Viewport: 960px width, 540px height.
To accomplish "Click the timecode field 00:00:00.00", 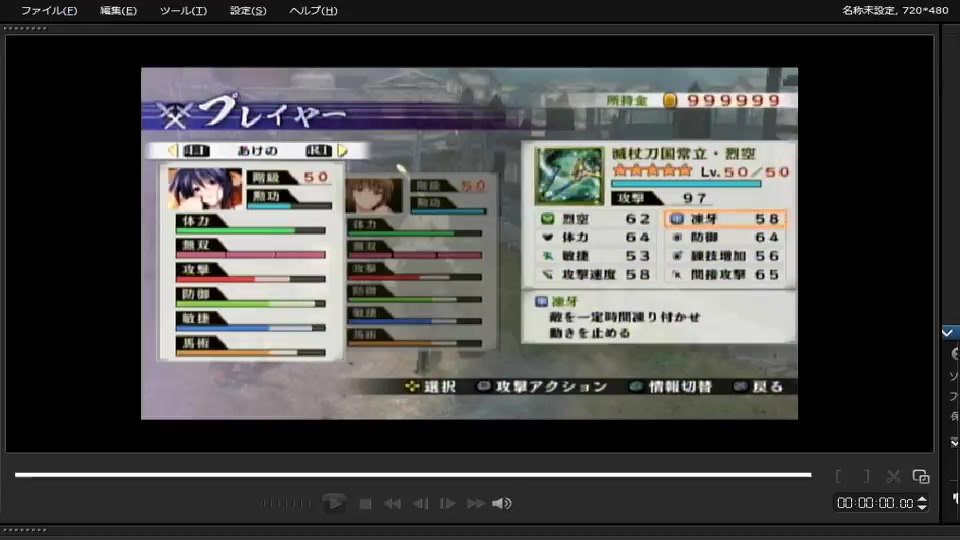I will 875,503.
